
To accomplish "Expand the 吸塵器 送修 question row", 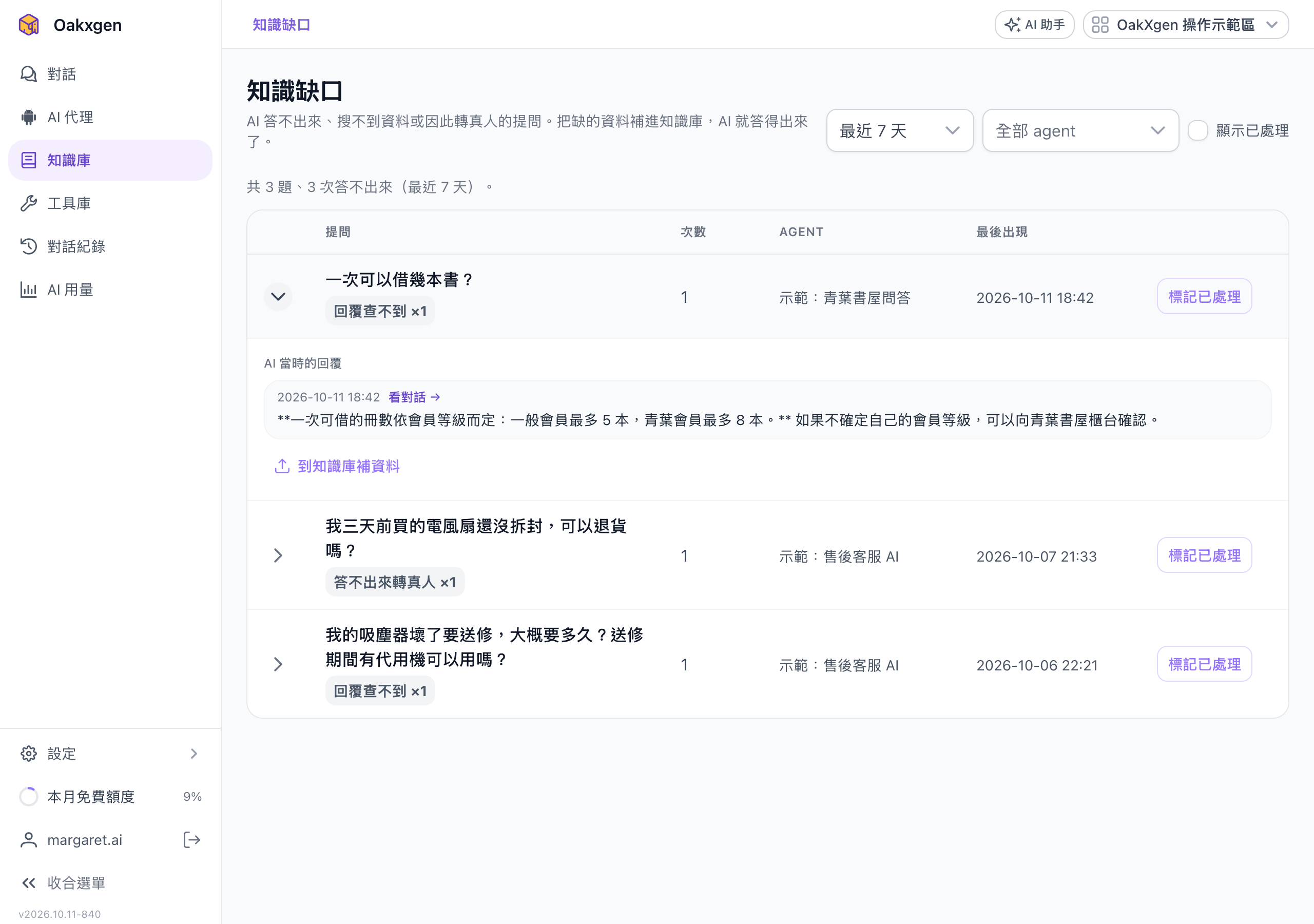I will (x=278, y=664).
